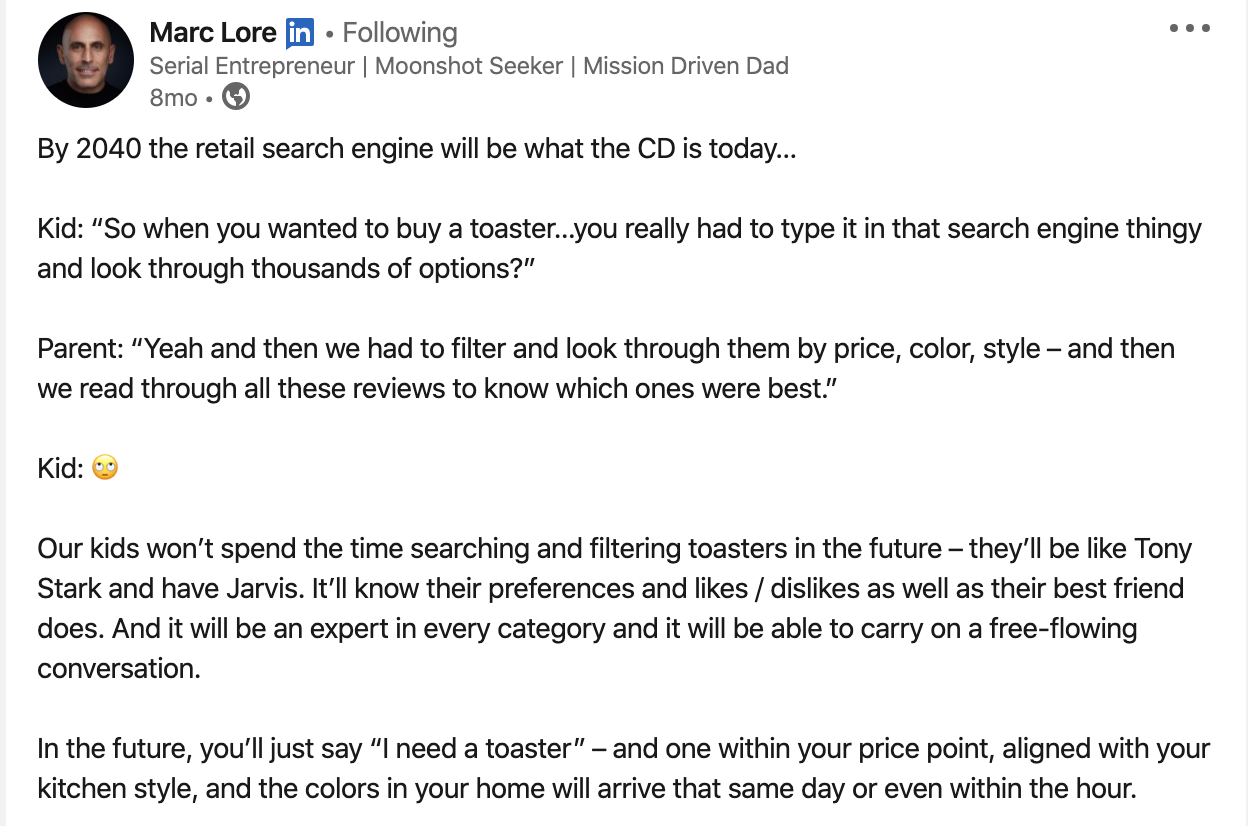This screenshot has height=826, width=1248.
Task: Click the Parent reply about filtering by price
Action: [606, 369]
